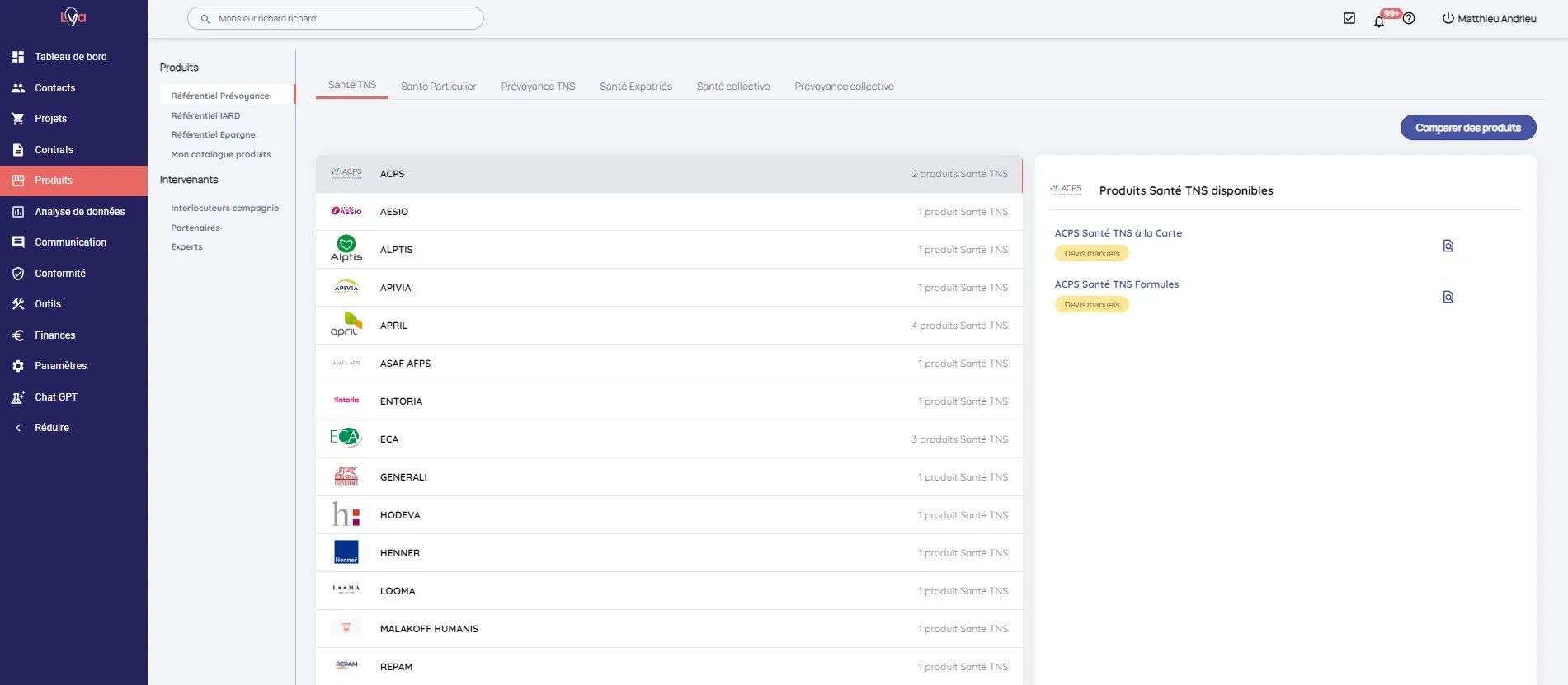Switch to the Santé collective tab
The height and width of the screenshot is (685, 1568).
pyautogui.click(x=733, y=87)
